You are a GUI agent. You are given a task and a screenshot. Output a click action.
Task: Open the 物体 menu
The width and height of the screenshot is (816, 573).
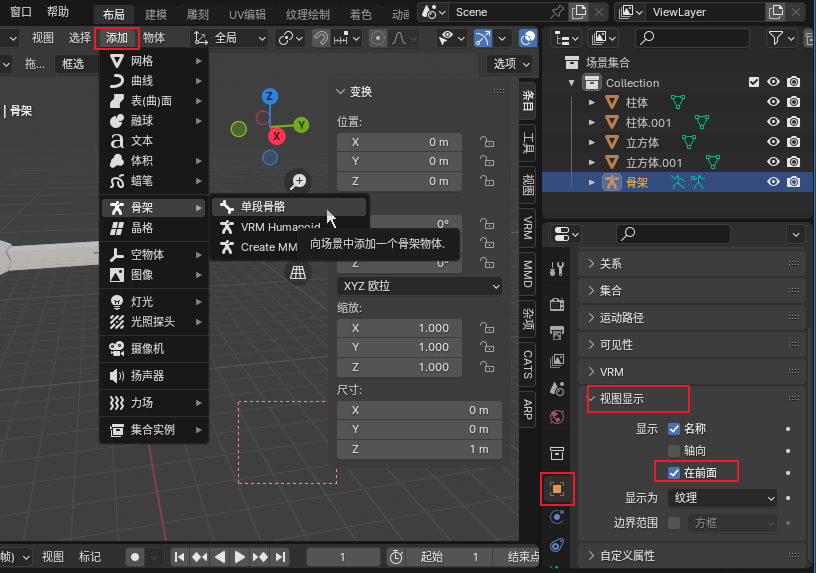pyautogui.click(x=154, y=38)
